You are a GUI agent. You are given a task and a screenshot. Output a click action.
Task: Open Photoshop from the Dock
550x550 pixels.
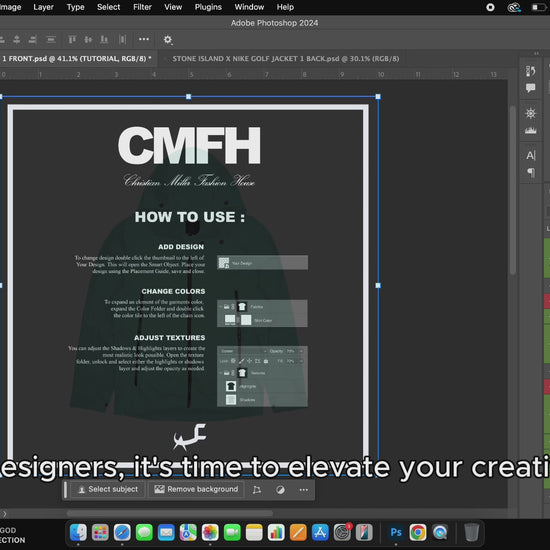point(396,532)
